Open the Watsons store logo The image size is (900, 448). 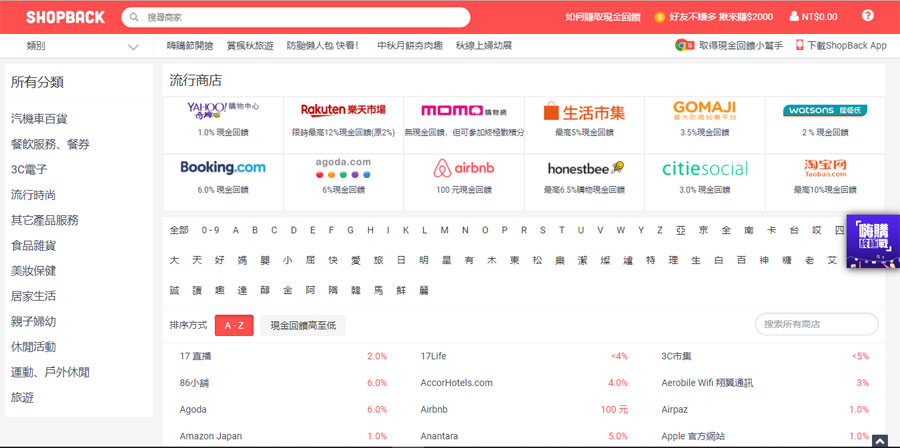pyautogui.click(x=825, y=110)
